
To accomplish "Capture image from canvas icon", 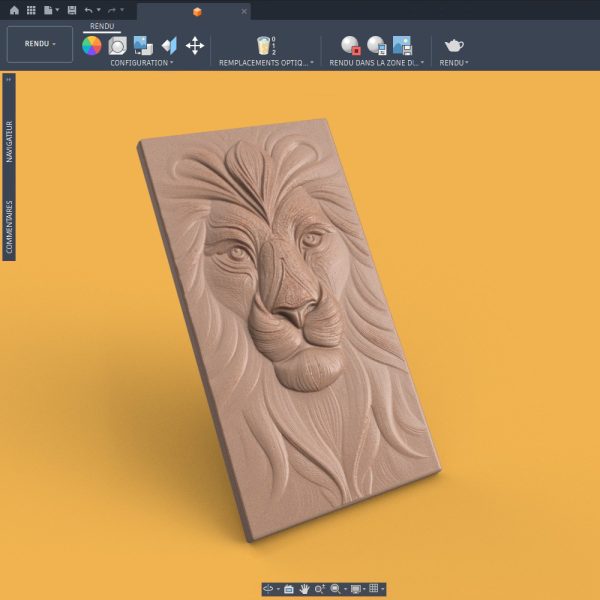I will 403,46.
